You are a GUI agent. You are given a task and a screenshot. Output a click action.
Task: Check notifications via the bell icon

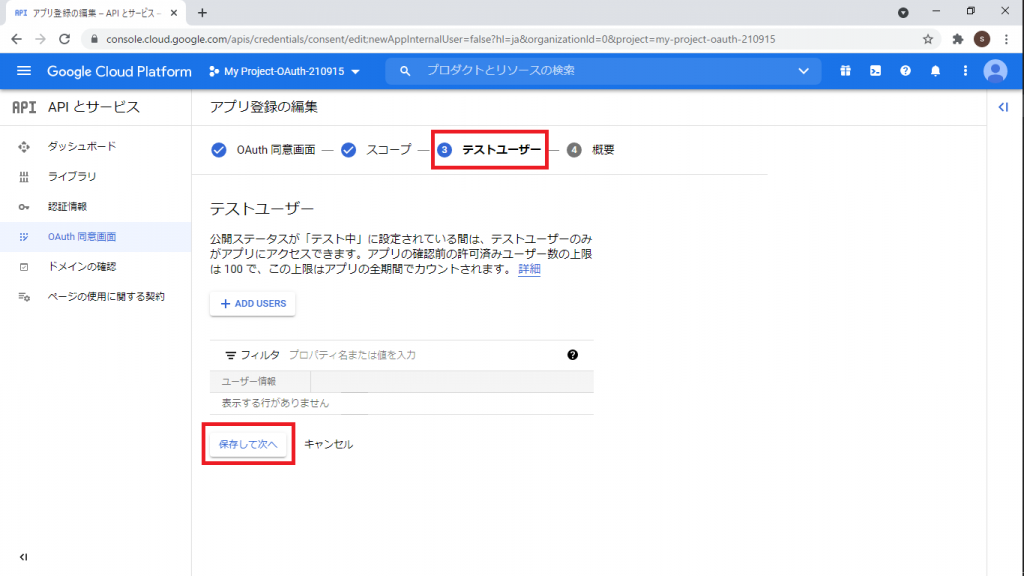pyautogui.click(x=935, y=71)
